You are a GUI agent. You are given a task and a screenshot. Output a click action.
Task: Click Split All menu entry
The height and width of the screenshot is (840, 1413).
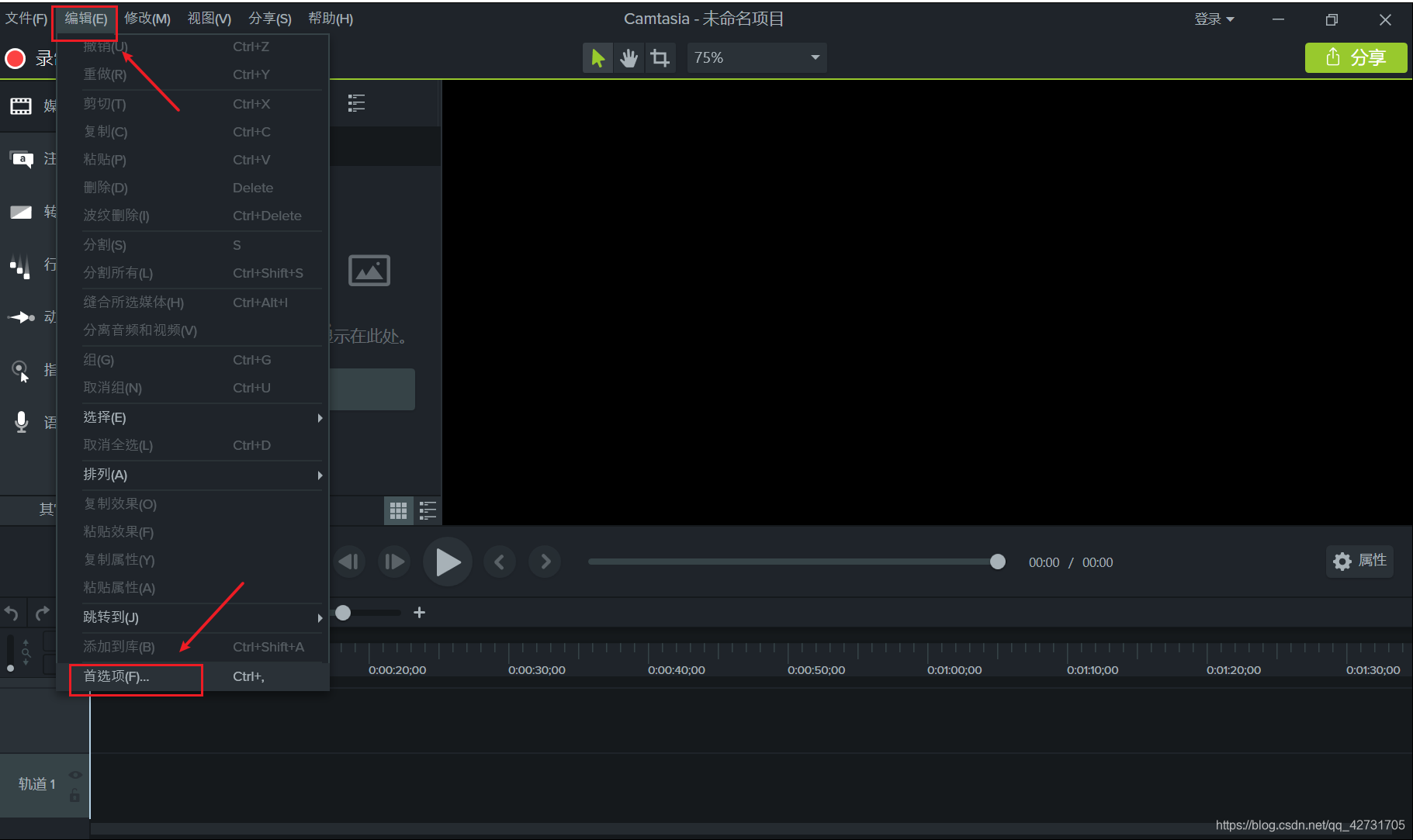point(193,273)
